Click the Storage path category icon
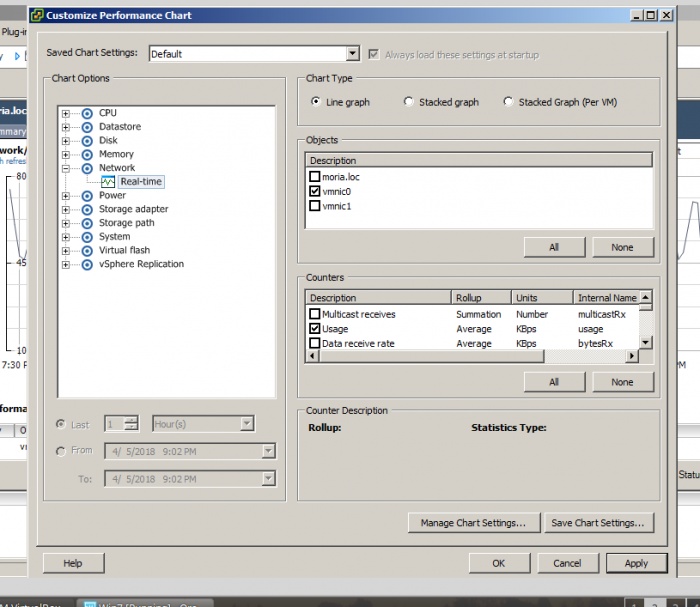This screenshot has width=700, height=607. [x=88, y=223]
